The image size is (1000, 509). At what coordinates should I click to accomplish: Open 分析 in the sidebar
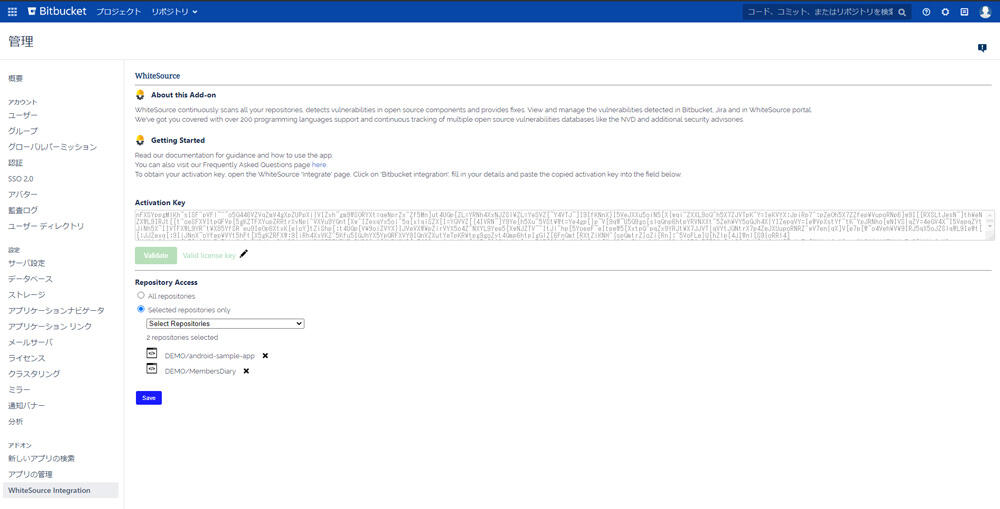pos(15,422)
